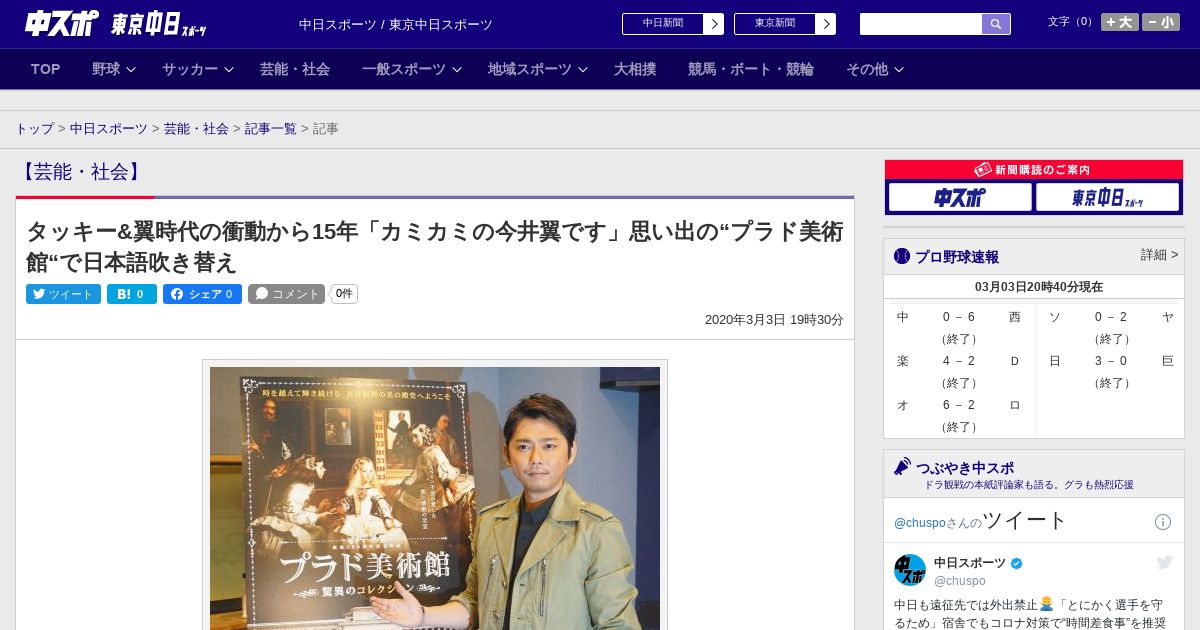Go to 東京新聞 site button
Viewport: 1200px width, 630px height.
[x=775, y=24]
